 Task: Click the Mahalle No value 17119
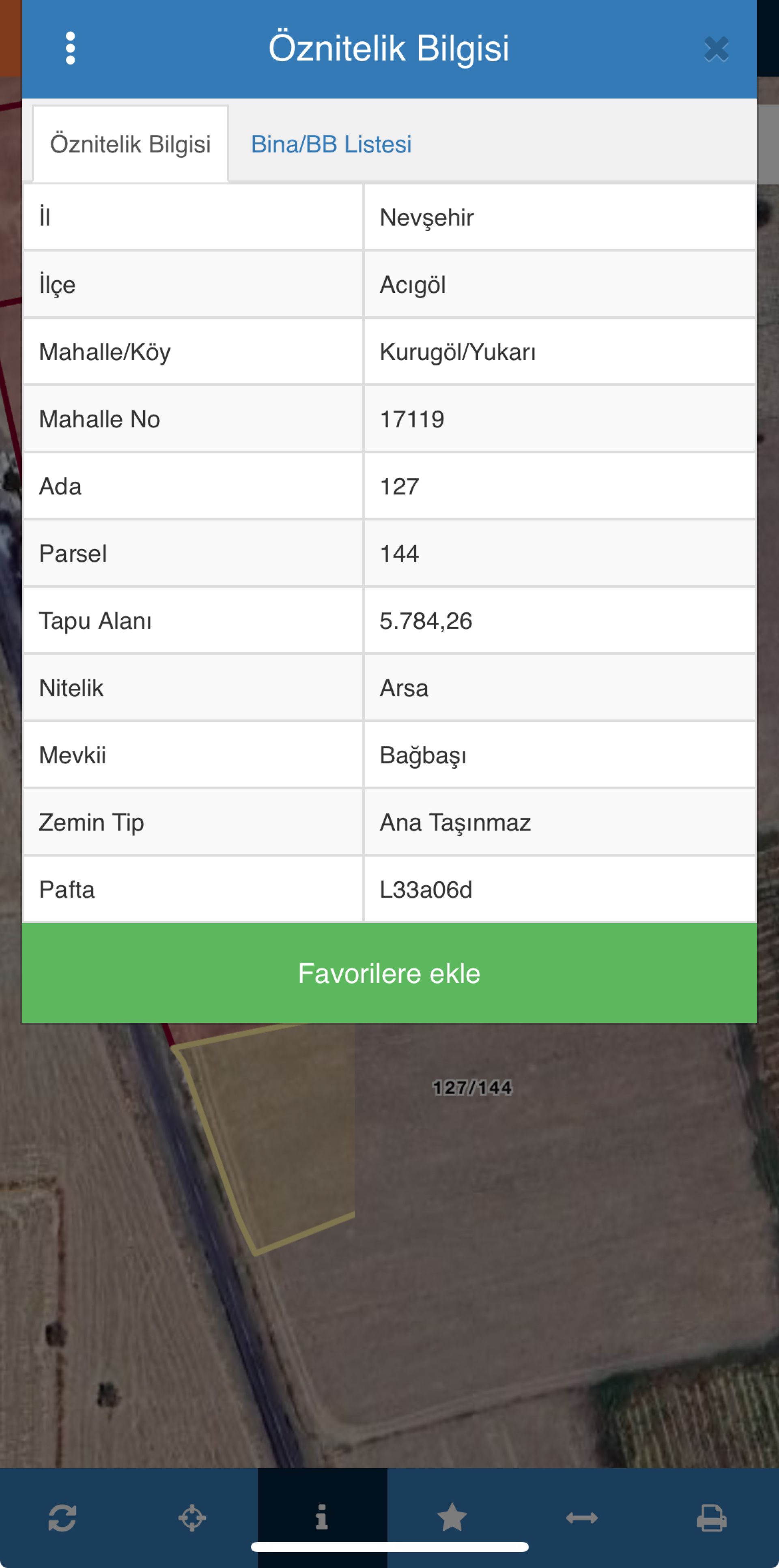coord(412,419)
